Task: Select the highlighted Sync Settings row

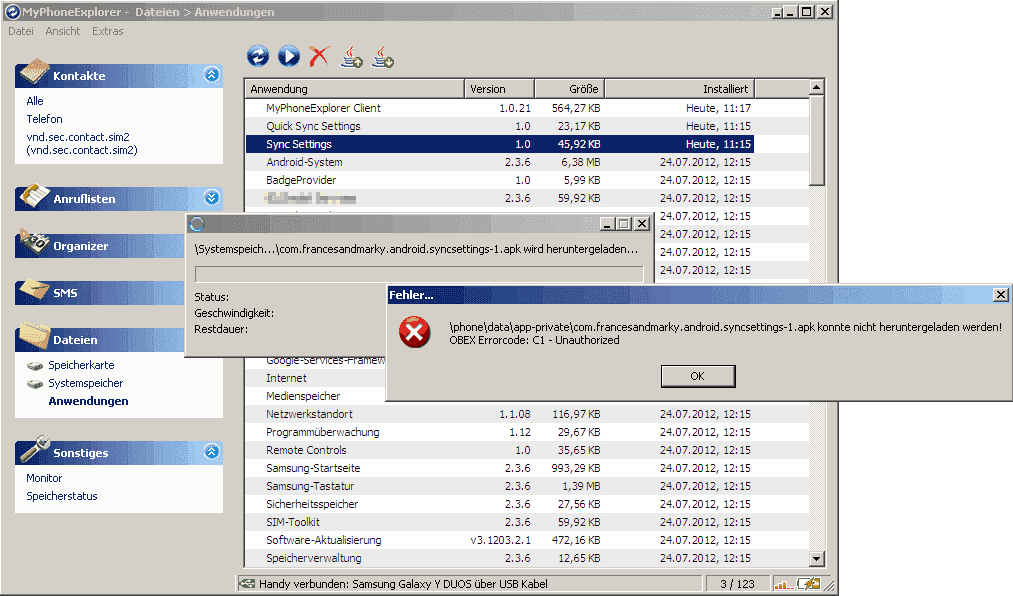Action: point(499,144)
